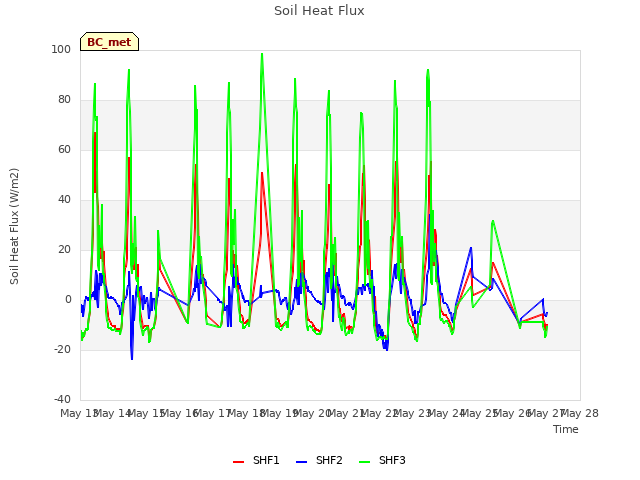Click the y-axis tick label 60

click(64, 150)
